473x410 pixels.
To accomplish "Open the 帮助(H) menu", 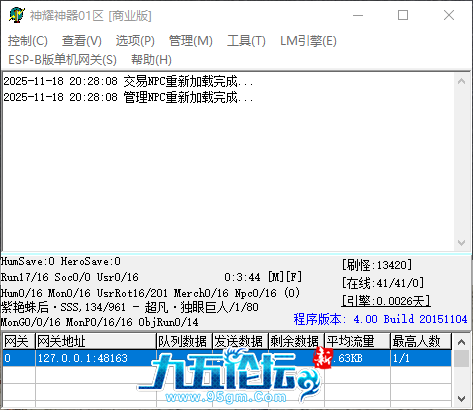I will [151, 60].
